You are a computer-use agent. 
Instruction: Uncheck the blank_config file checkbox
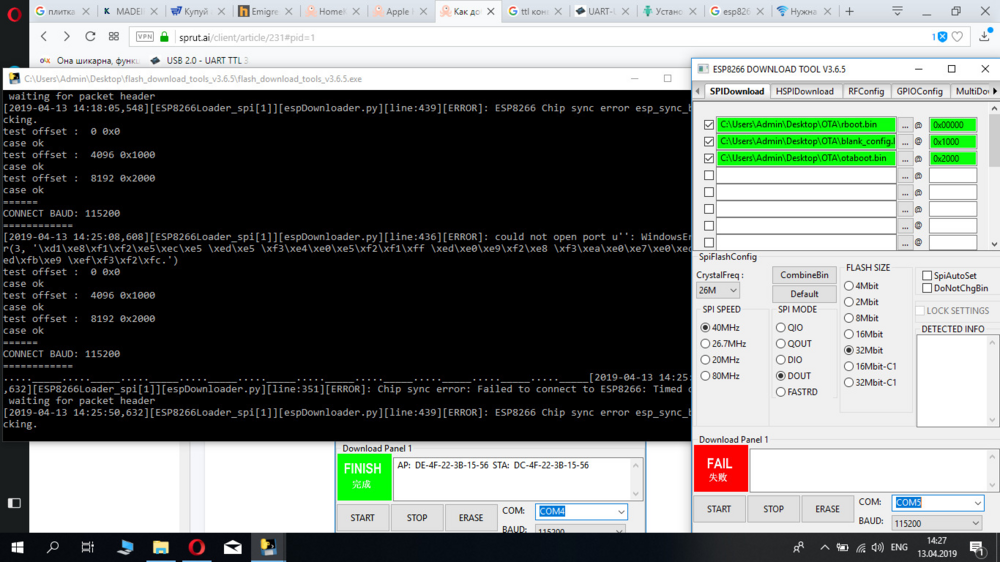(709, 142)
